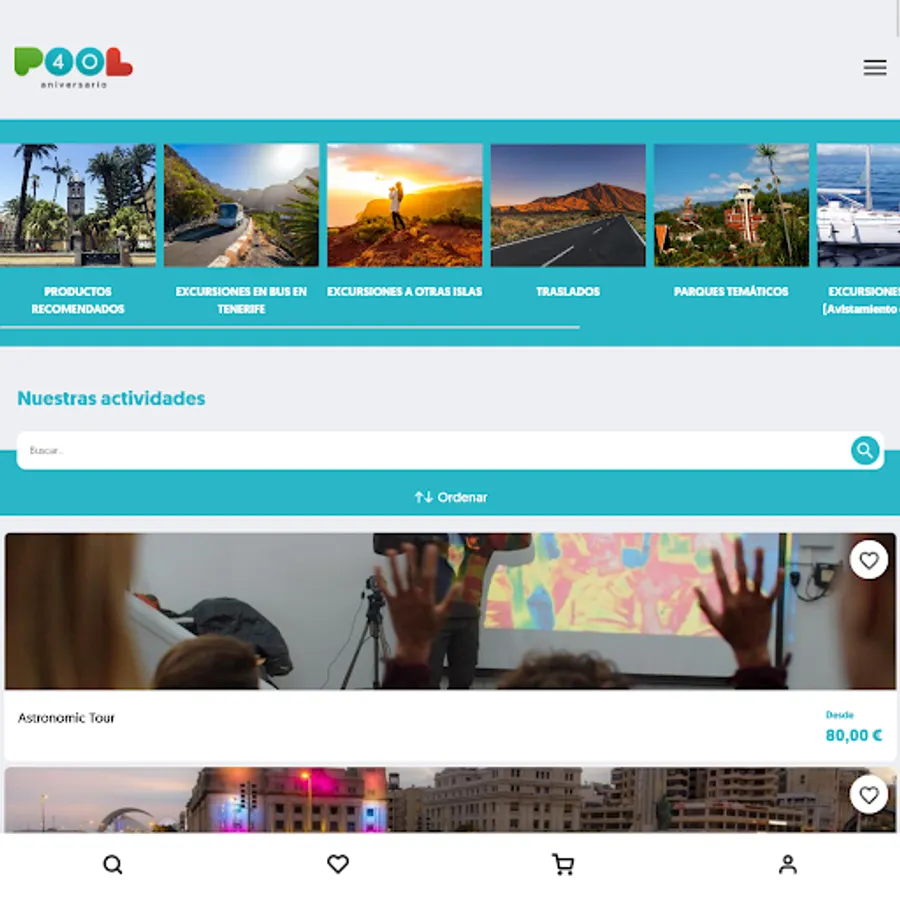Open Excursiones a Otras Islas category
Screen dimensions: 900x900
click(x=405, y=292)
